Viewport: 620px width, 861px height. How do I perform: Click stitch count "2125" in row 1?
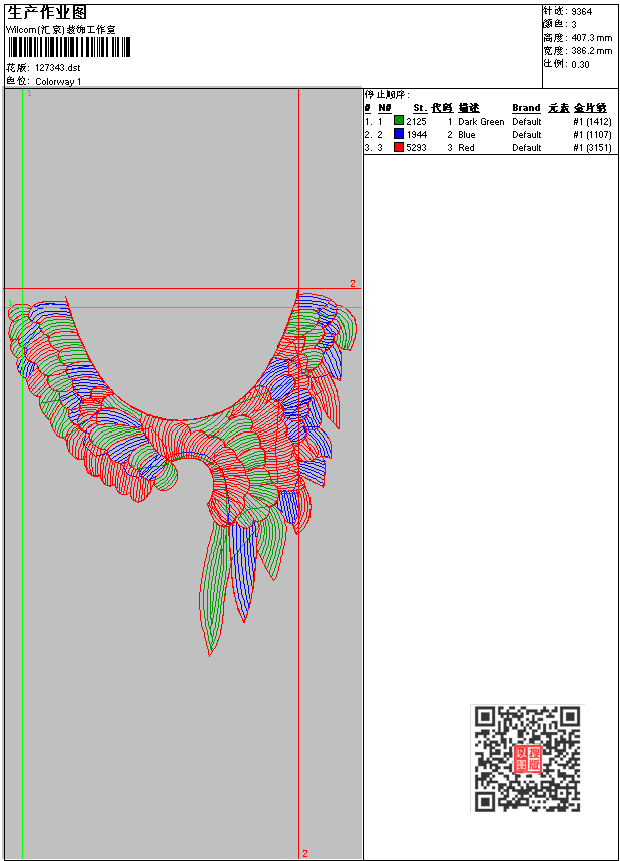tap(416, 121)
